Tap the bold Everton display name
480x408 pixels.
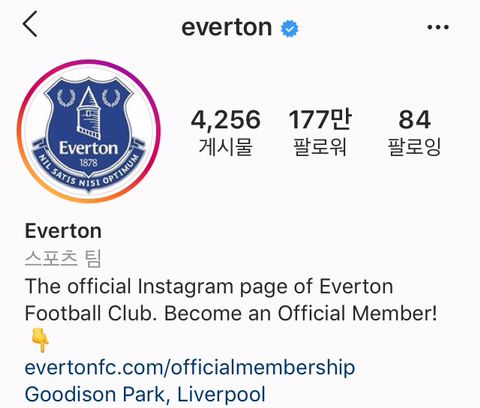63,231
